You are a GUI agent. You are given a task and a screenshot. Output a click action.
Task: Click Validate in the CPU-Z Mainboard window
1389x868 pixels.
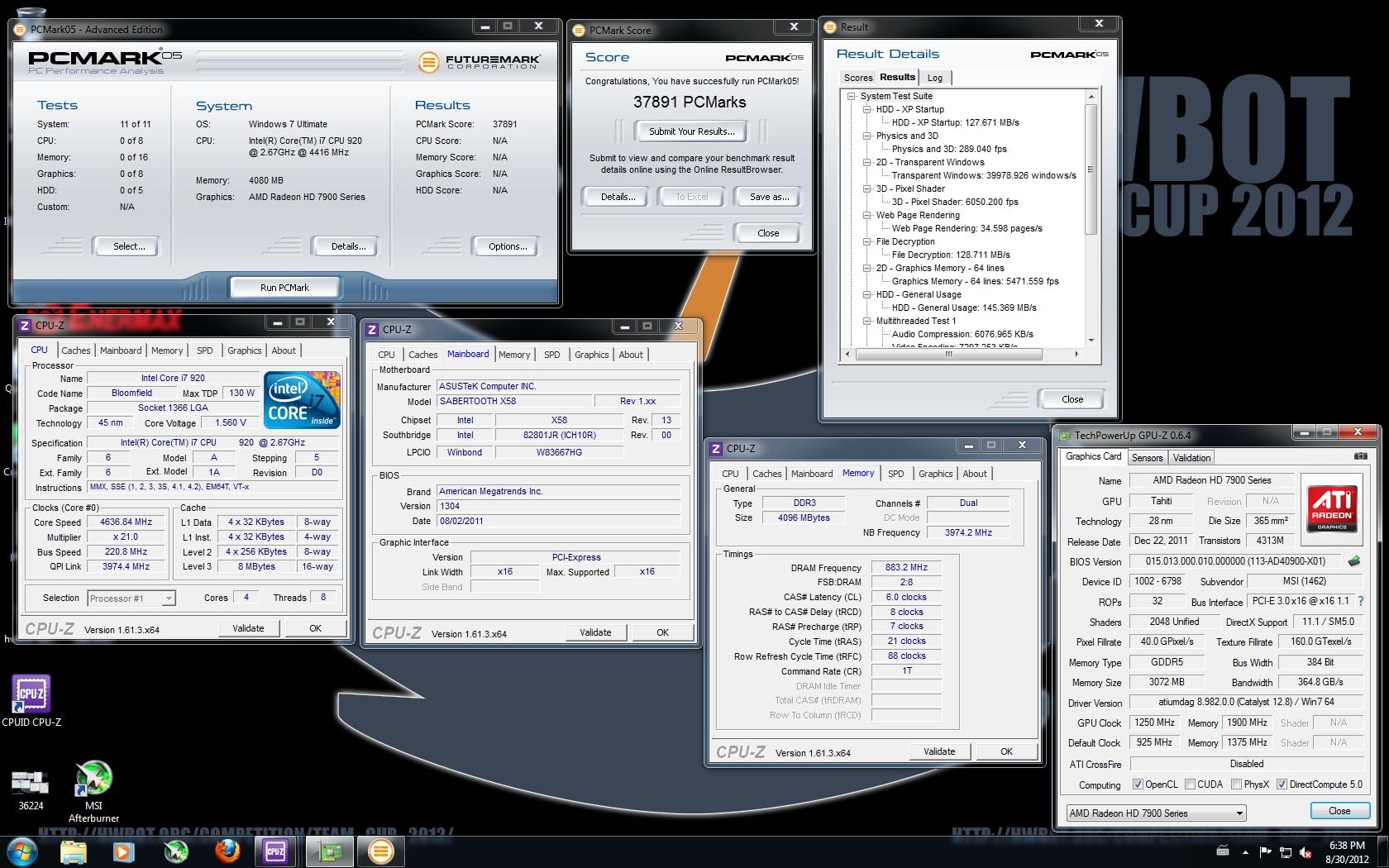tap(595, 632)
